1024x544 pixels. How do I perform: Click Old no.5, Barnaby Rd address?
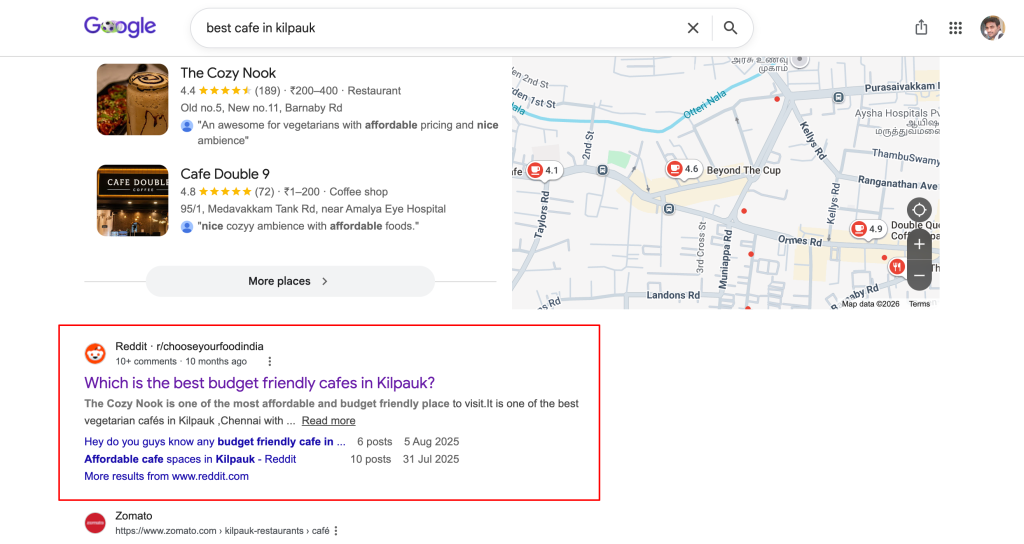coord(261,108)
